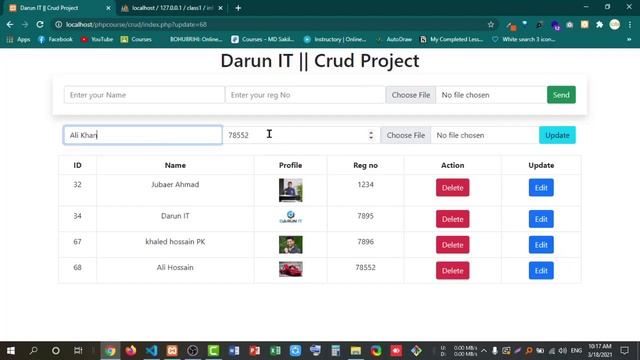Go back with the browser back arrow
Viewport: 640px width, 360px height.
coord(10,24)
